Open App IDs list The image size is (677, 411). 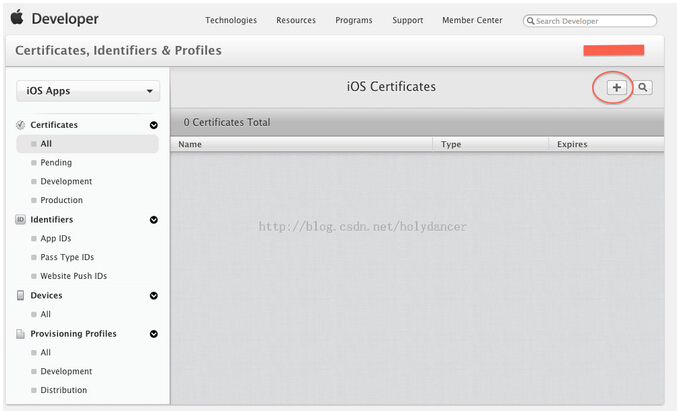pos(56,238)
